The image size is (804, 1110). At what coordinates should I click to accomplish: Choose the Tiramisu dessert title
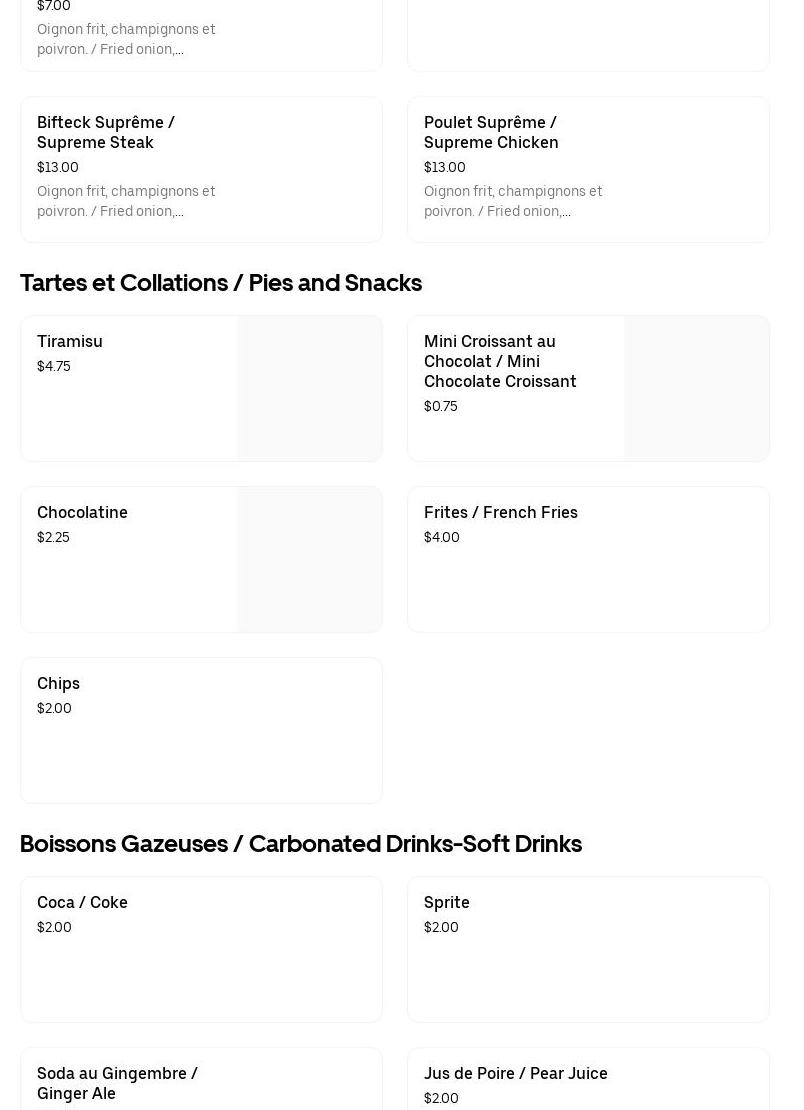pyautogui.click(x=70, y=341)
